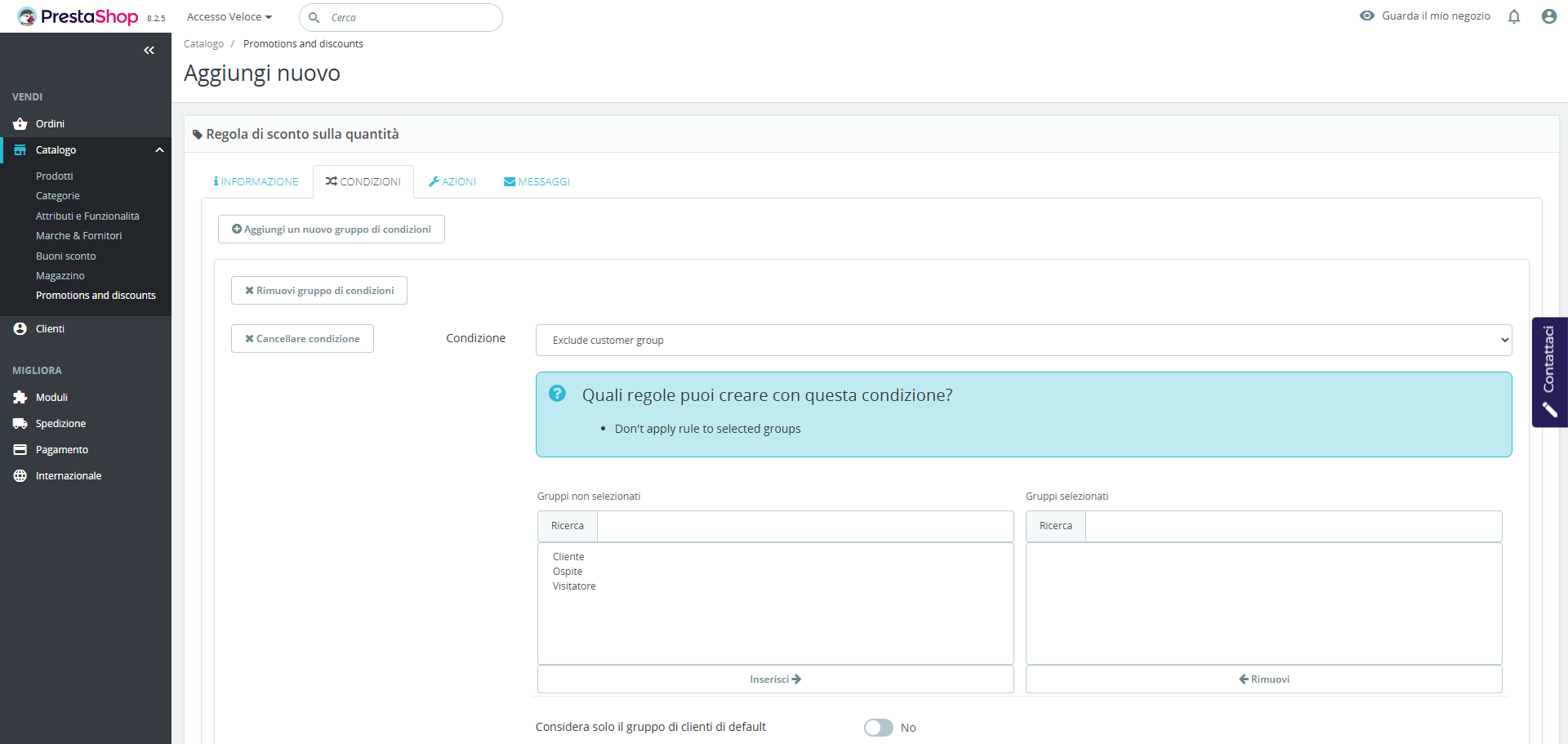The height and width of the screenshot is (744, 1568).
Task: Click the Inserisci button
Action: pyautogui.click(x=775, y=679)
